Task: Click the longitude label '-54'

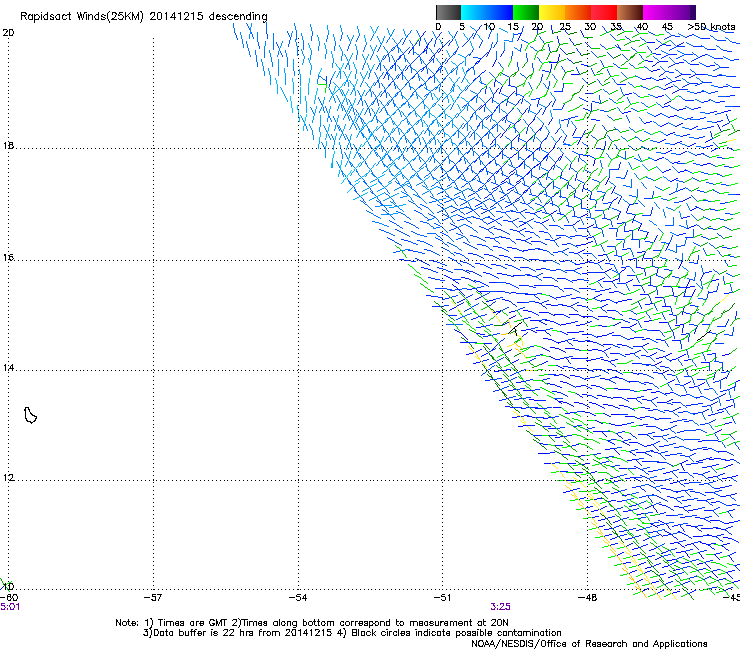Action: (x=298, y=598)
